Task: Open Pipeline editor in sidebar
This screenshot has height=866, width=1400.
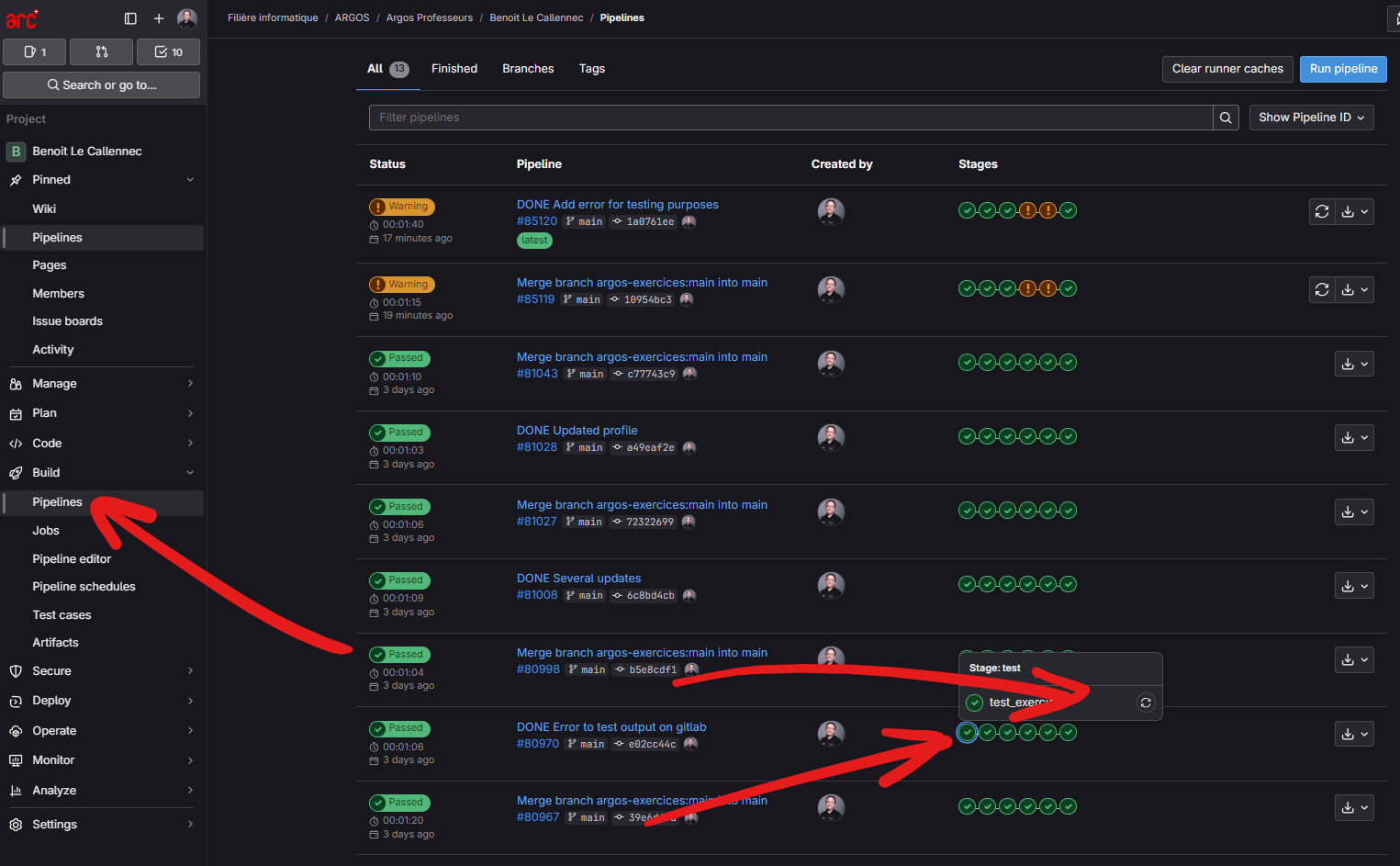Action: click(72, 559)
